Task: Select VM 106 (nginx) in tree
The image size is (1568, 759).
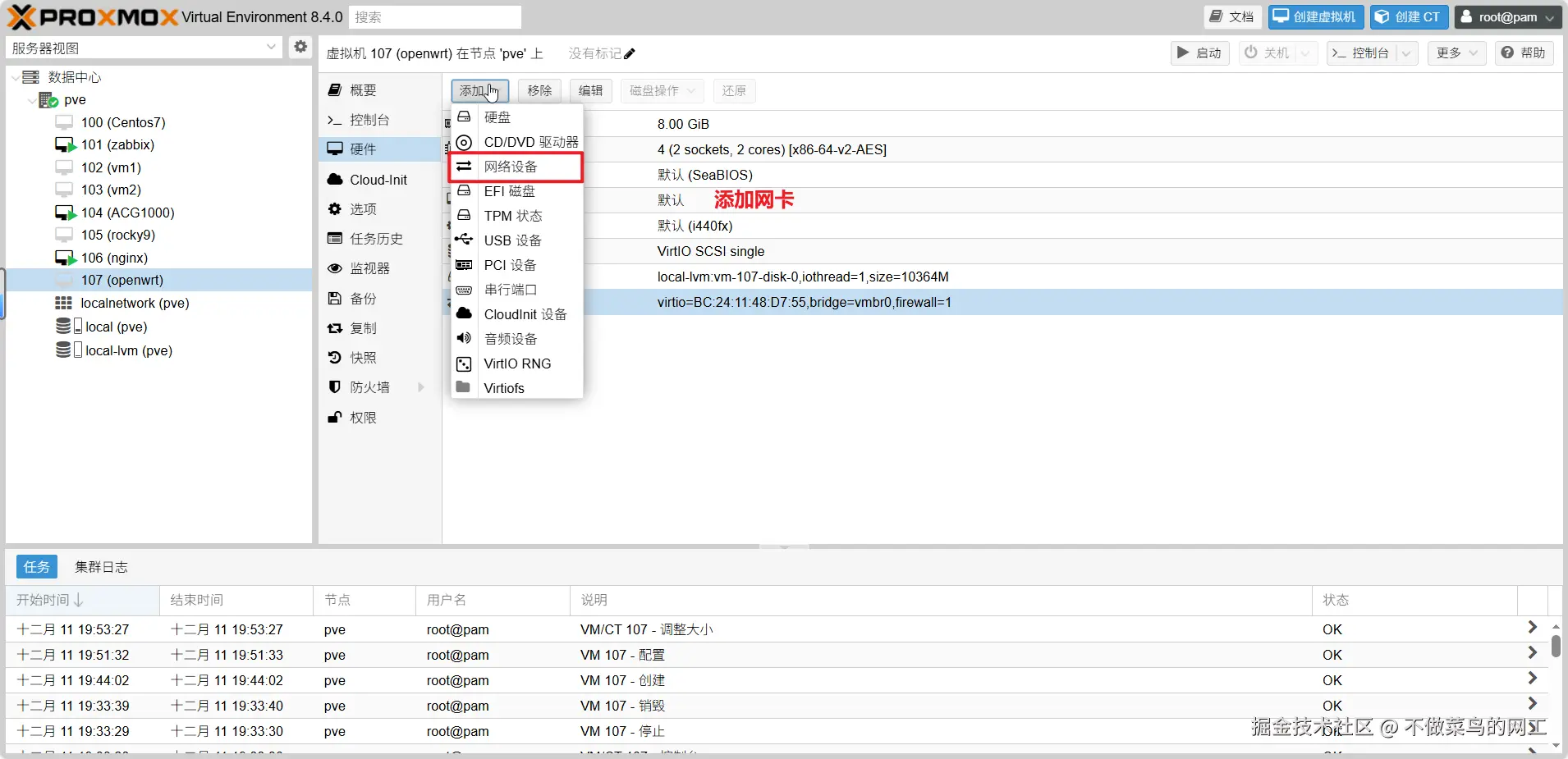Action: pos(114,258)
